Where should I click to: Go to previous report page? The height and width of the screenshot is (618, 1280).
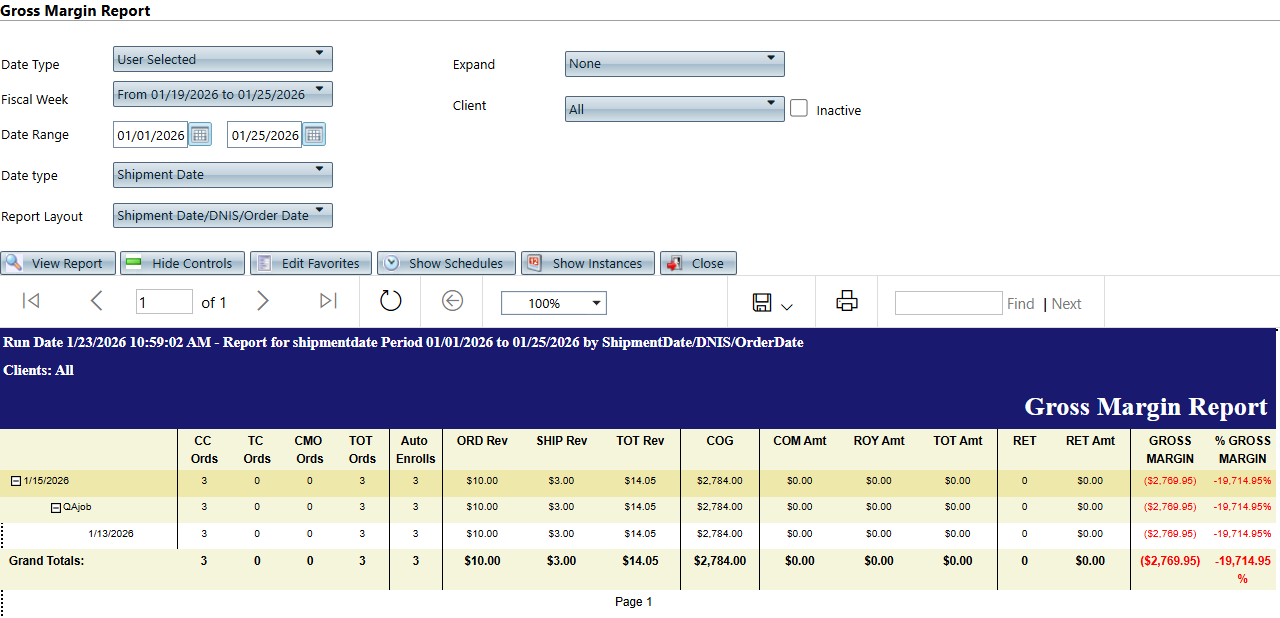click(97, 302)
